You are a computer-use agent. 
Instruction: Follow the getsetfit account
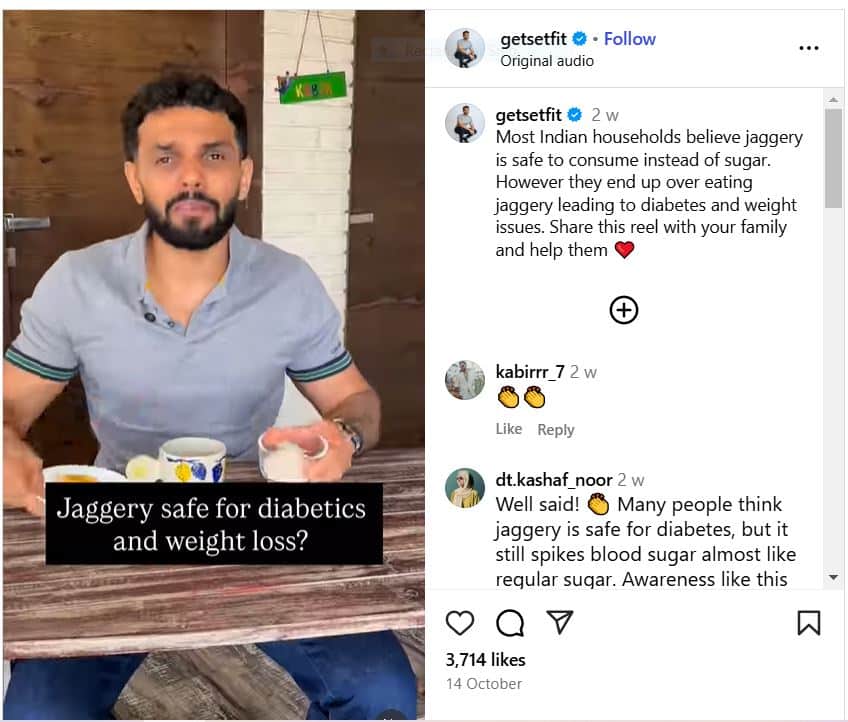coord(630,39)
